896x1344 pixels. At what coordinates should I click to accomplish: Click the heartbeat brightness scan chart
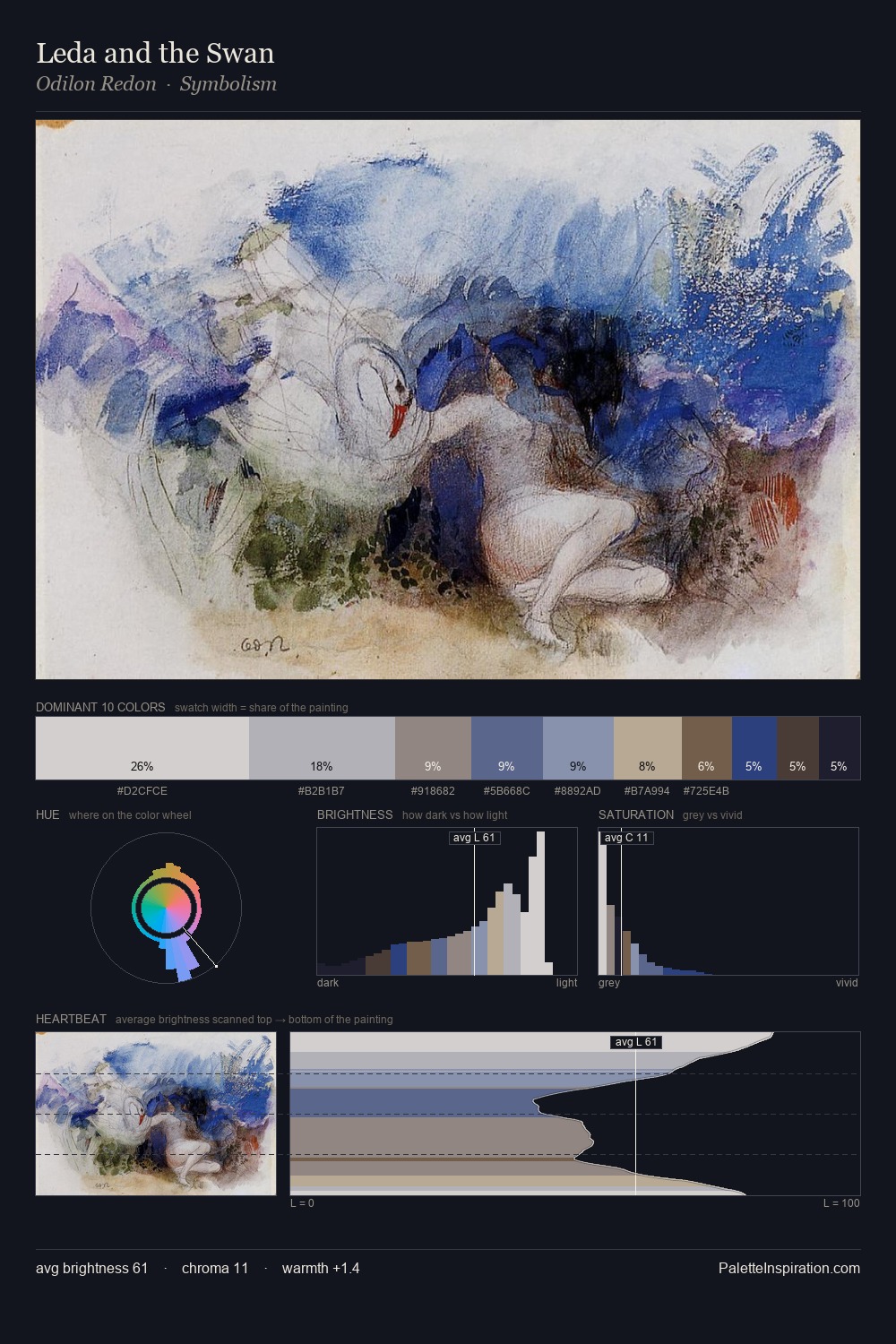tap(575, 1114)
